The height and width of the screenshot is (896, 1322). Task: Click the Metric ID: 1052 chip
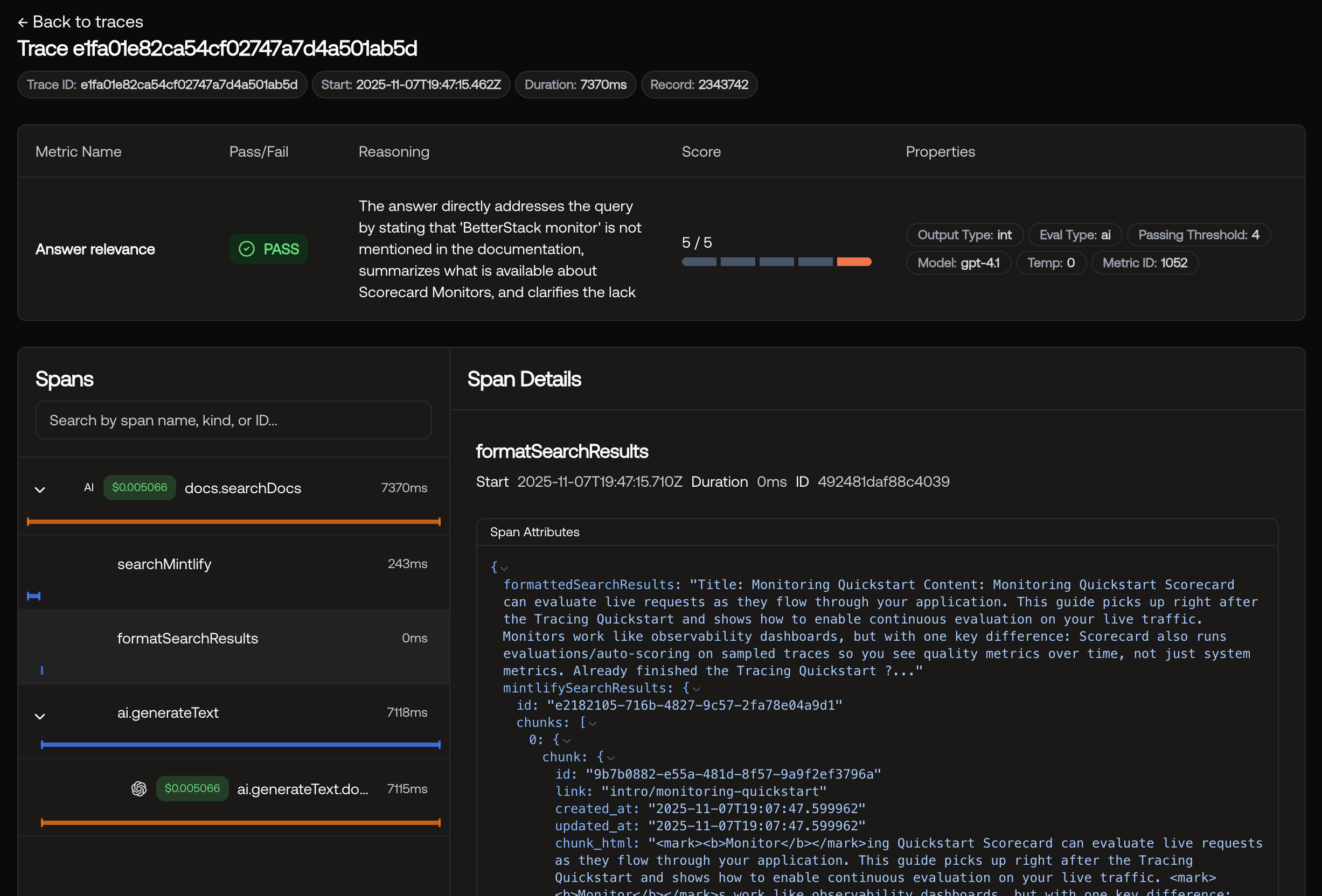pyautogui.click(x=1145, y=263)
